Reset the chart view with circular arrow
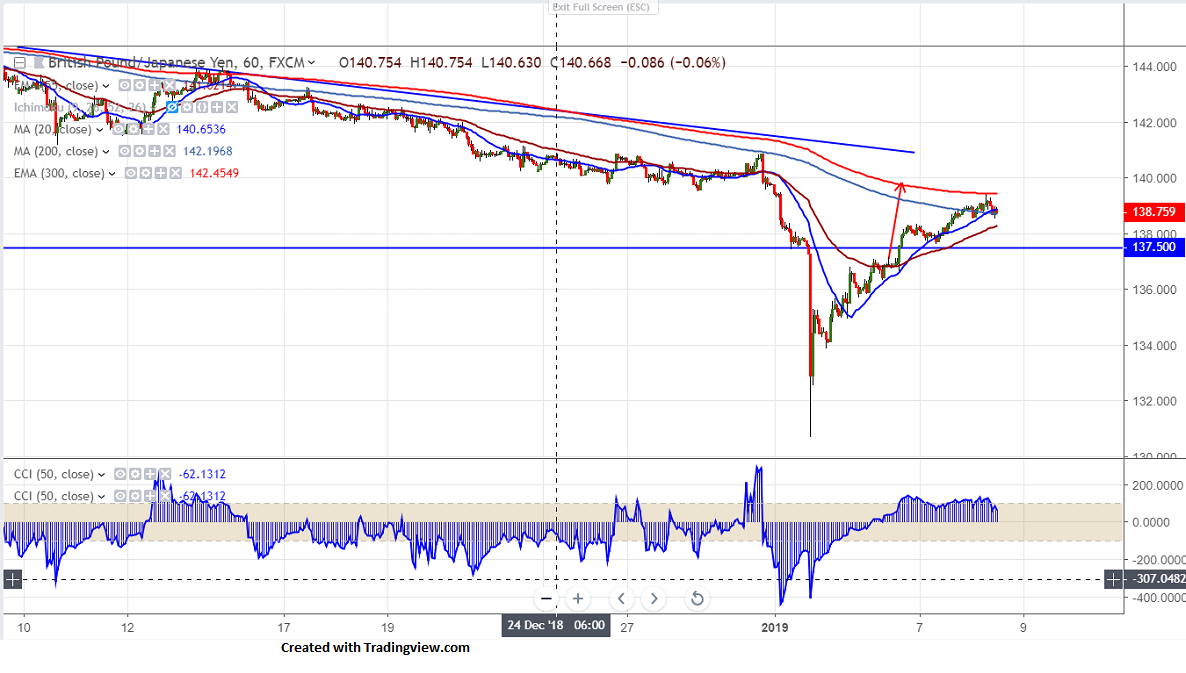This screenshot has width=1186, height=673. pyautogui.click(x=697, y=599)
